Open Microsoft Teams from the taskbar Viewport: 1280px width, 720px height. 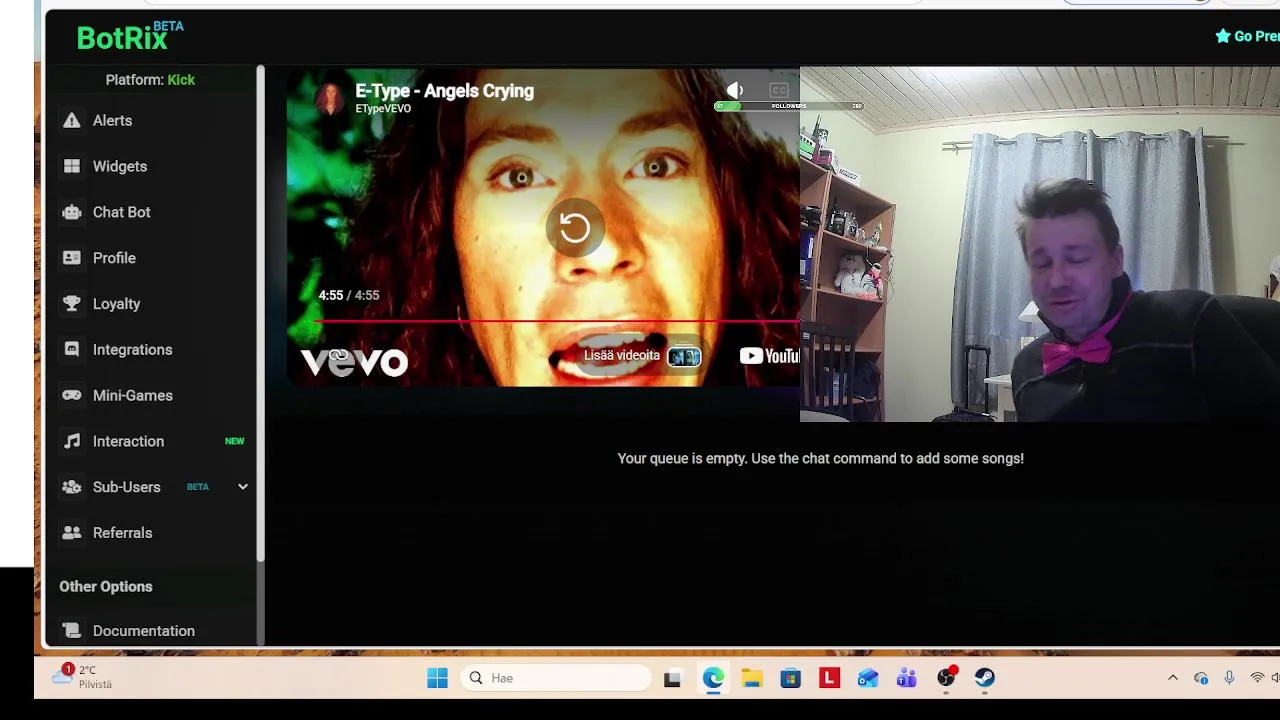click(x=907, y=679)
